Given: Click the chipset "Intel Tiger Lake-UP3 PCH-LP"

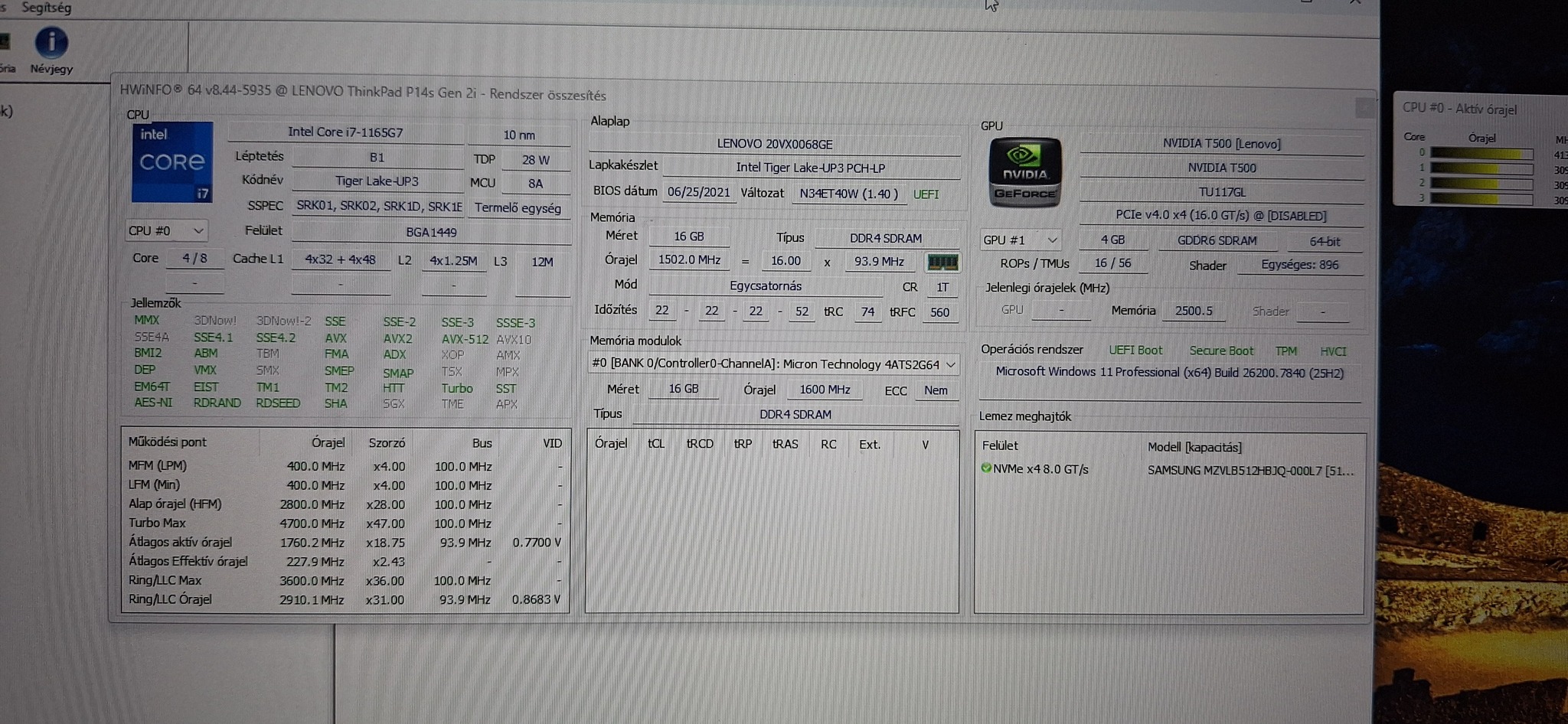Looking at the screenshot, I should coord(810,168).
